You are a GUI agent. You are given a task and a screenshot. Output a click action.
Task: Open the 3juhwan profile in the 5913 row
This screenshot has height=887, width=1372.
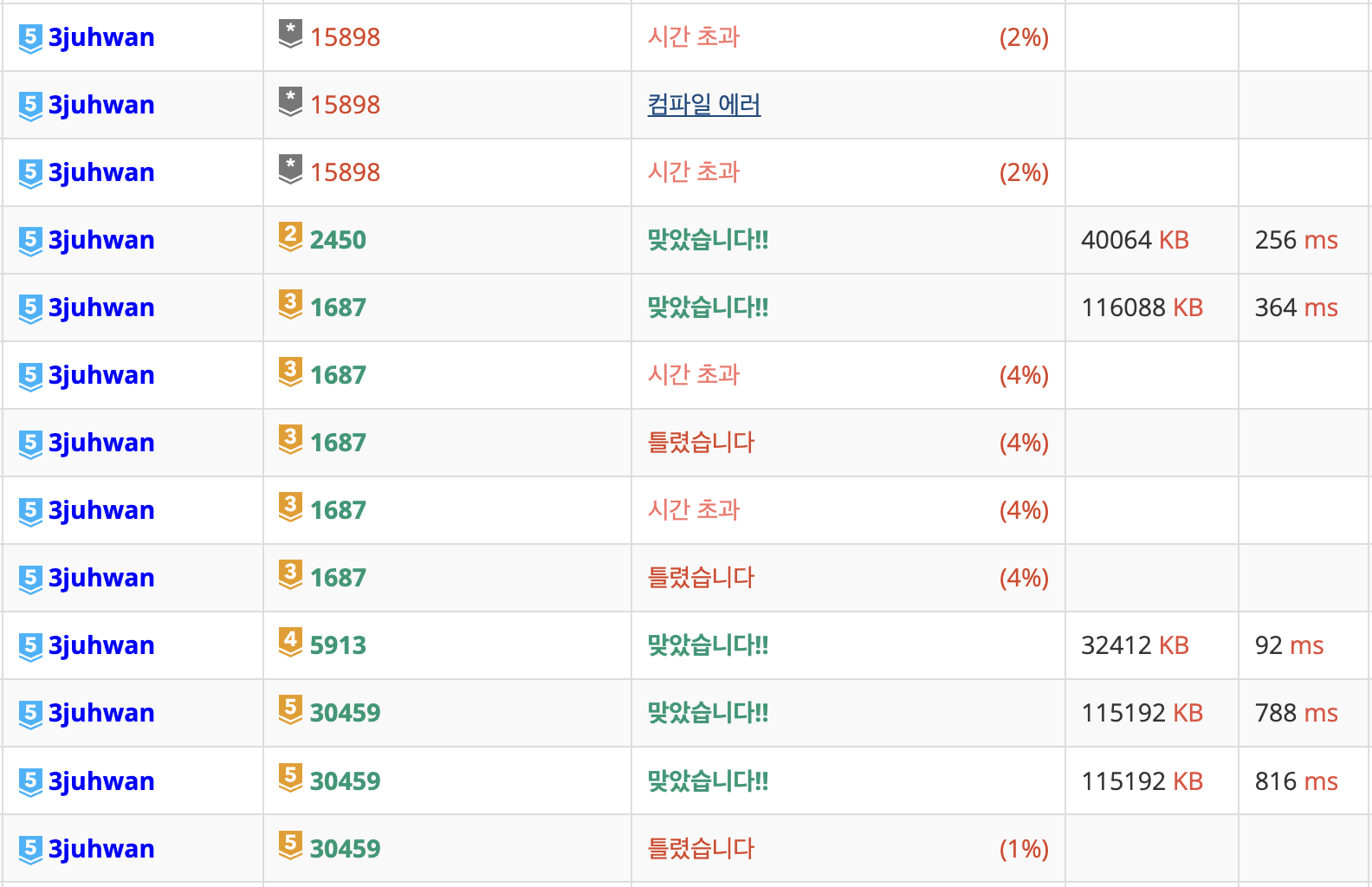pyautogui.click(x=101, y=645)
